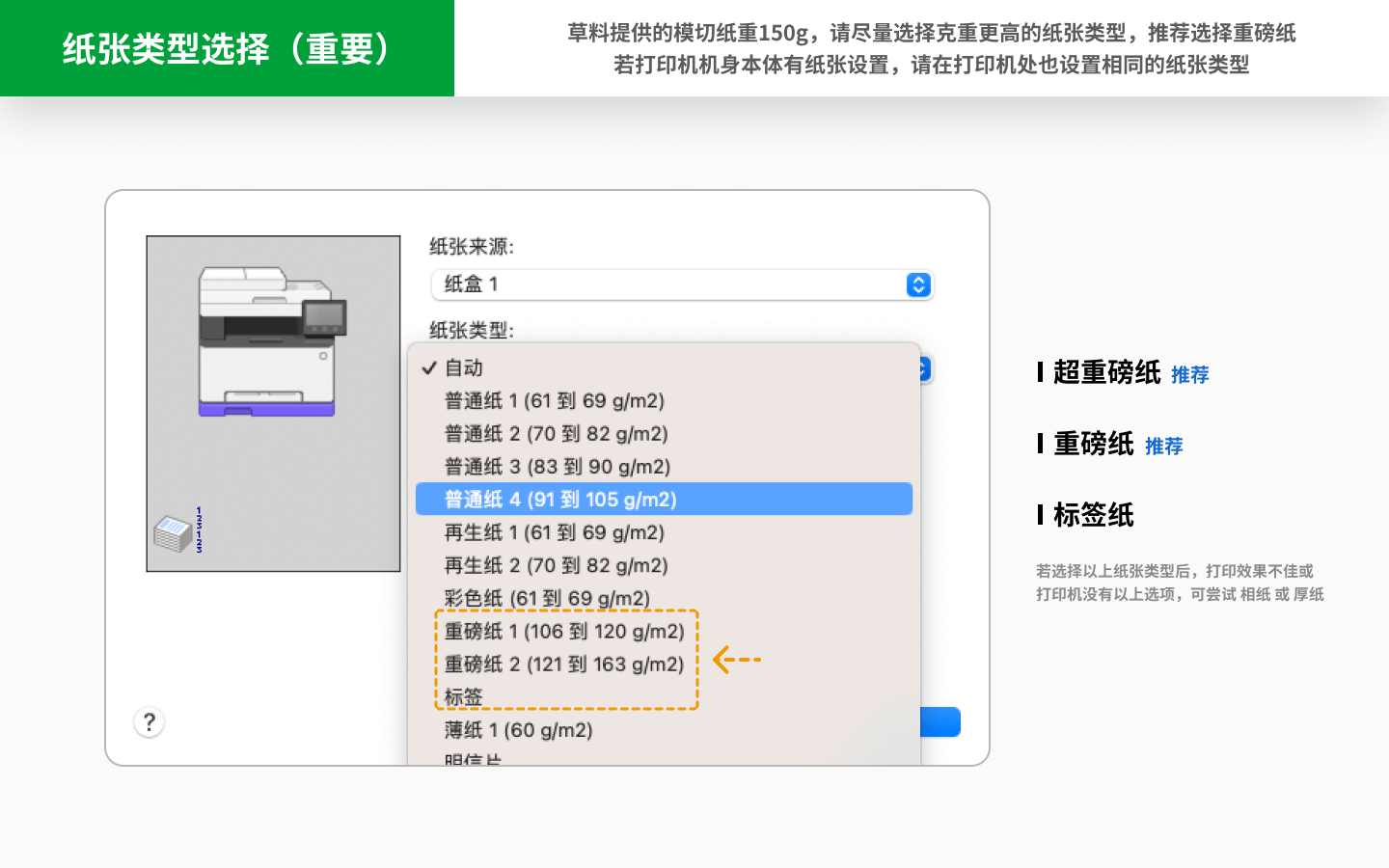1389x868 pixels.
Task: Click the collated pages stack icon
Action: [175, 533]
